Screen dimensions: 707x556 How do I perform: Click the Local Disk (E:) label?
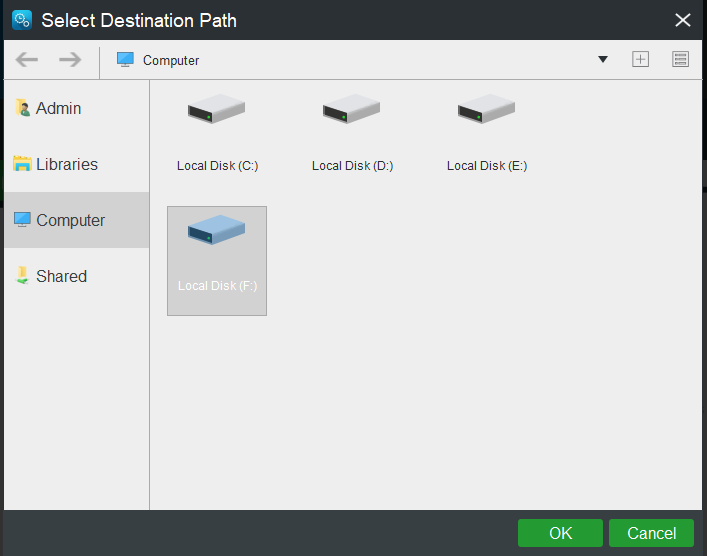pyautogui.click(x=487, y=166)
